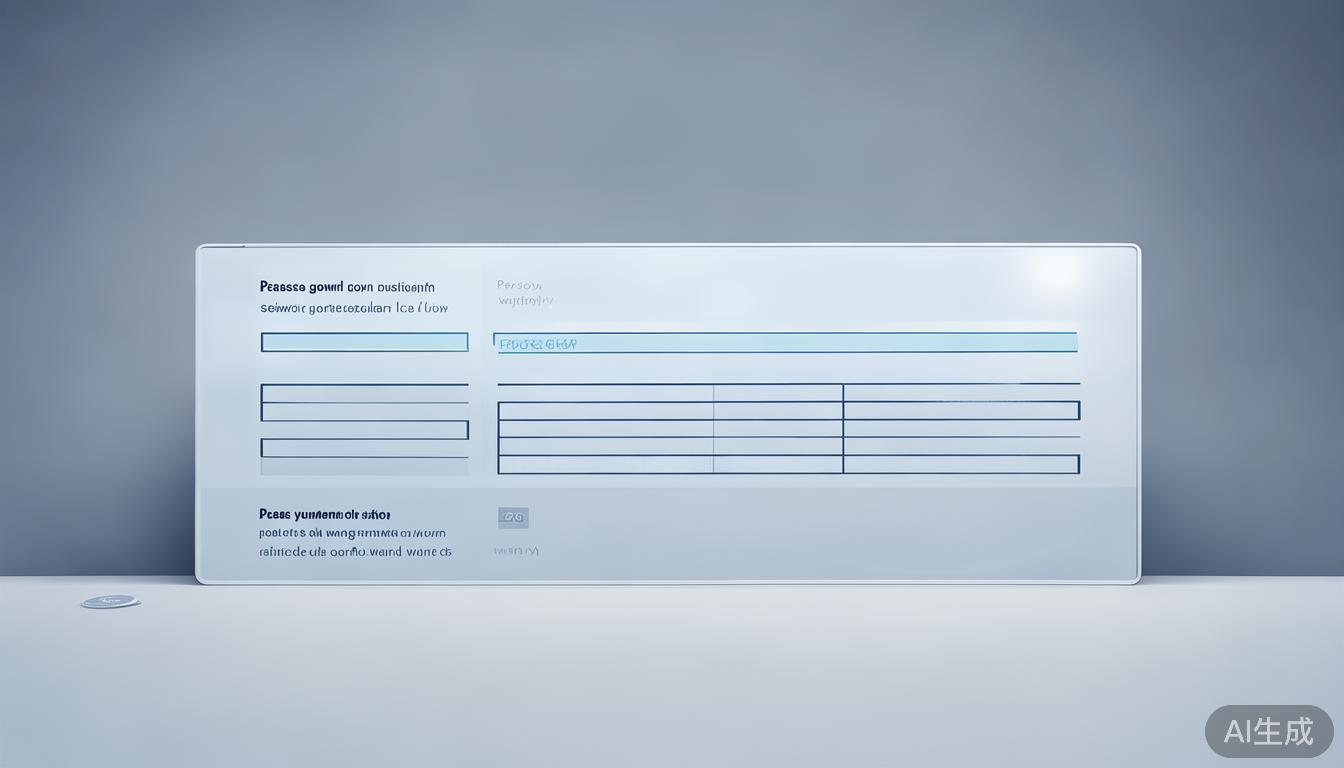Pick the bottom-right cell of the right table
The image size is (1344, 768).
click(961, 464)
